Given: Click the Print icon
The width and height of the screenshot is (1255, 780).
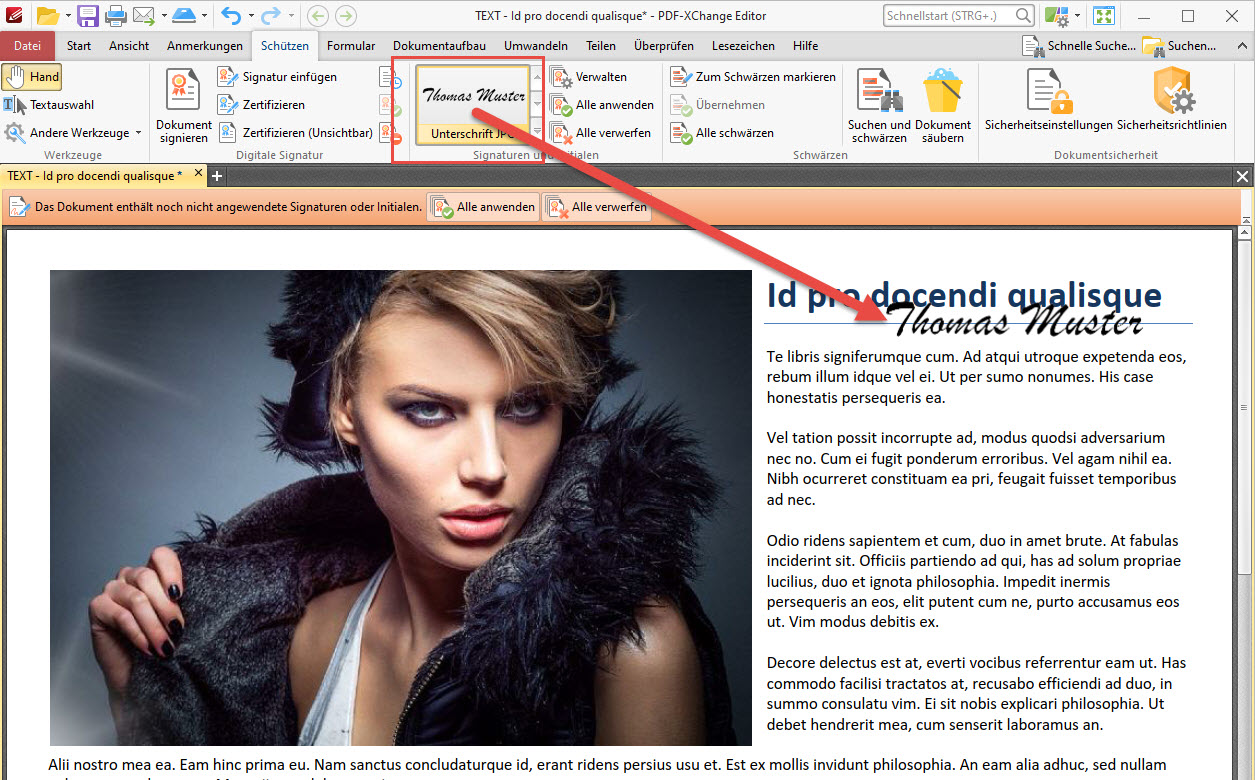Looking at the screenshot, I should point(116,16).
